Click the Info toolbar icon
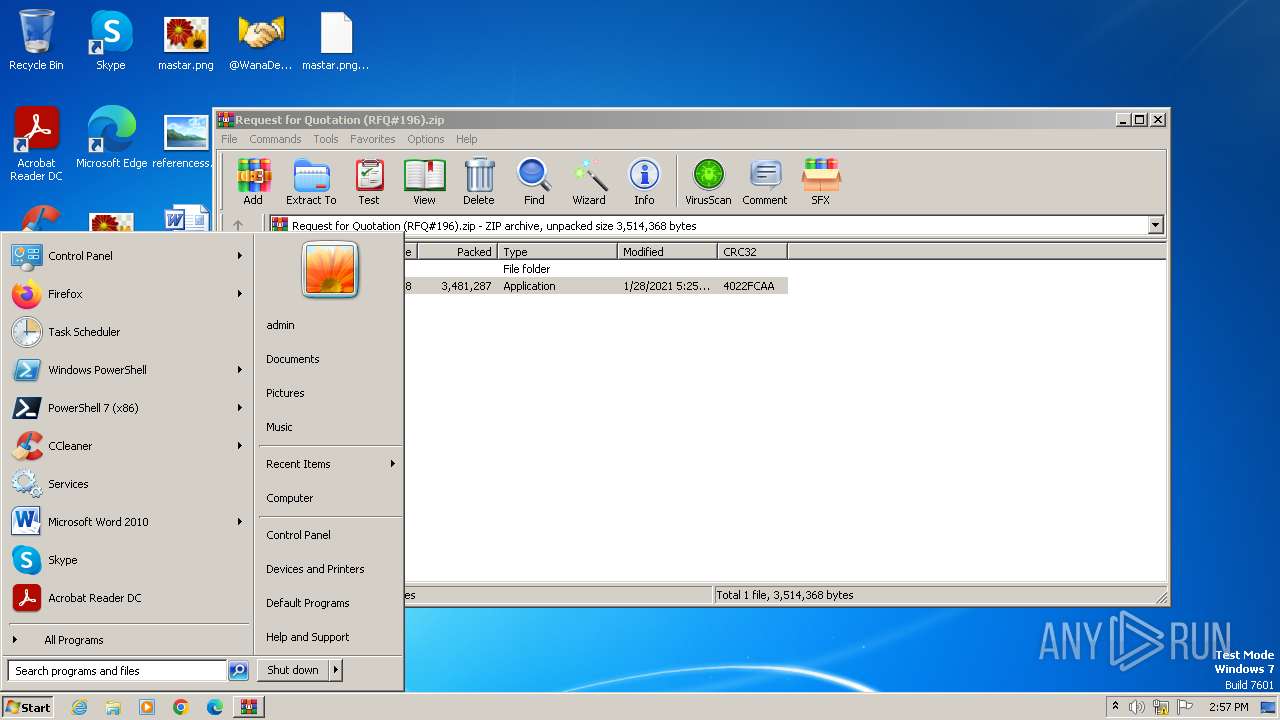Screen dimensions: 1280x720 tap(644, 181)
